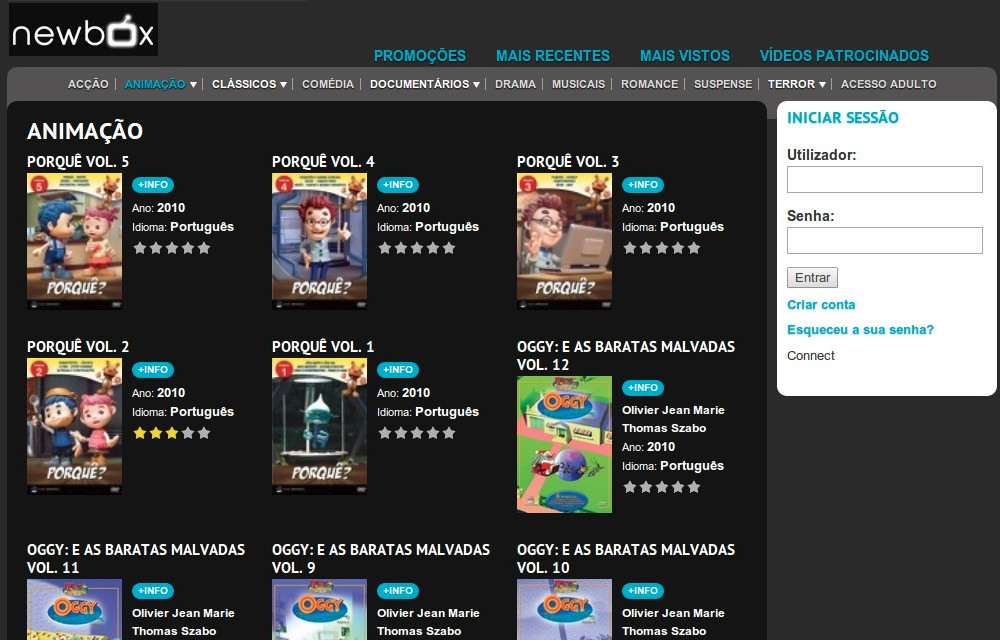Open the Oggy Vol. 10 cover
Viewport: 1000px width, 640px height.
[564, 609]
